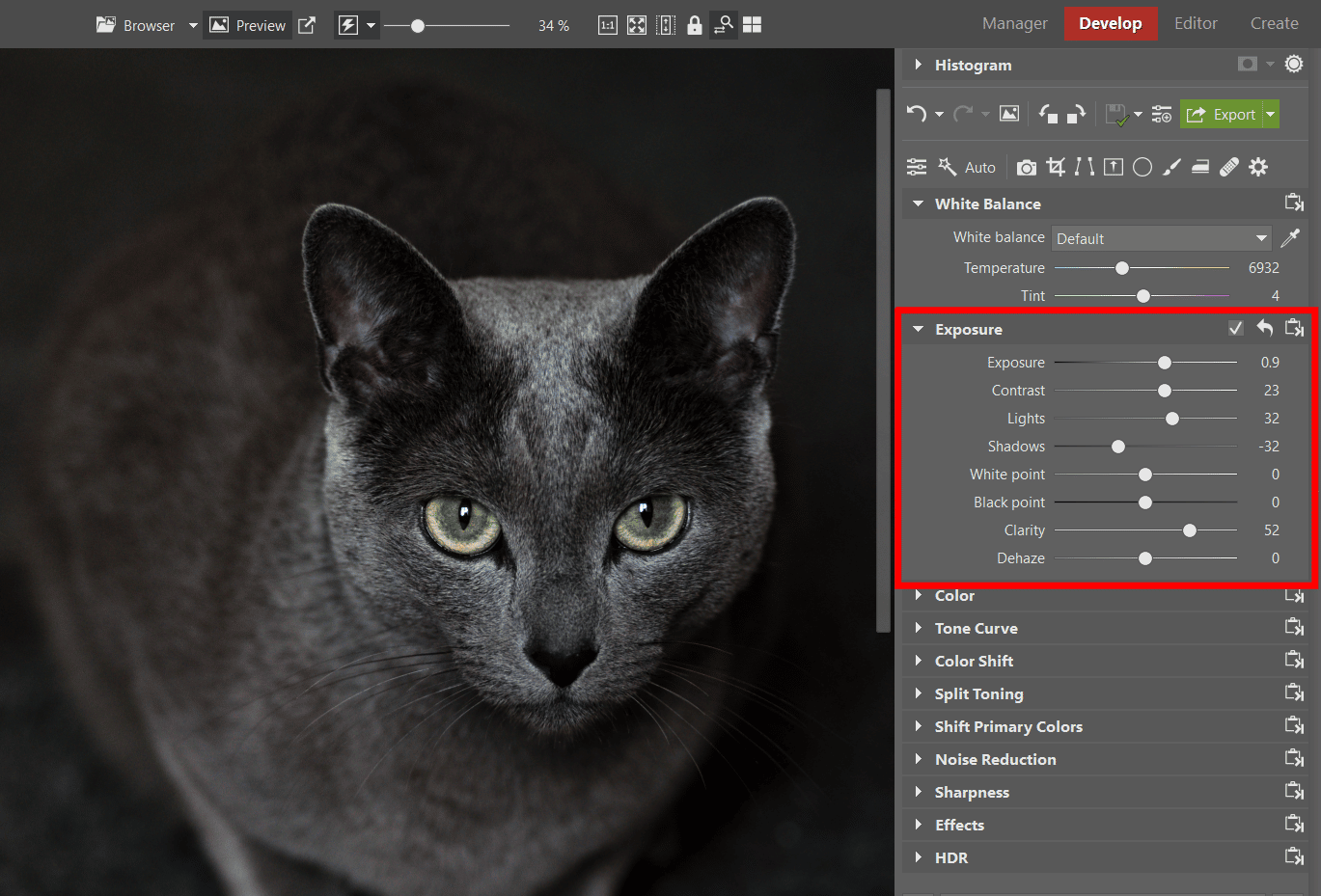
Task: Choose the Filter Brush tool
Action: click(1171, 167)
